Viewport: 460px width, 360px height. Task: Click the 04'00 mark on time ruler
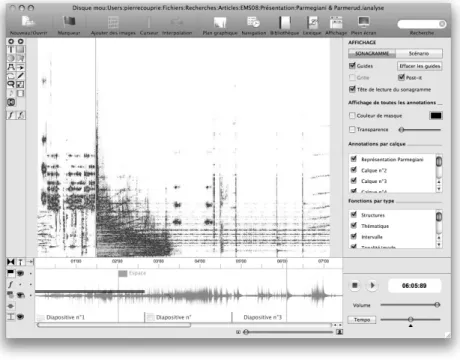(200, 261)
